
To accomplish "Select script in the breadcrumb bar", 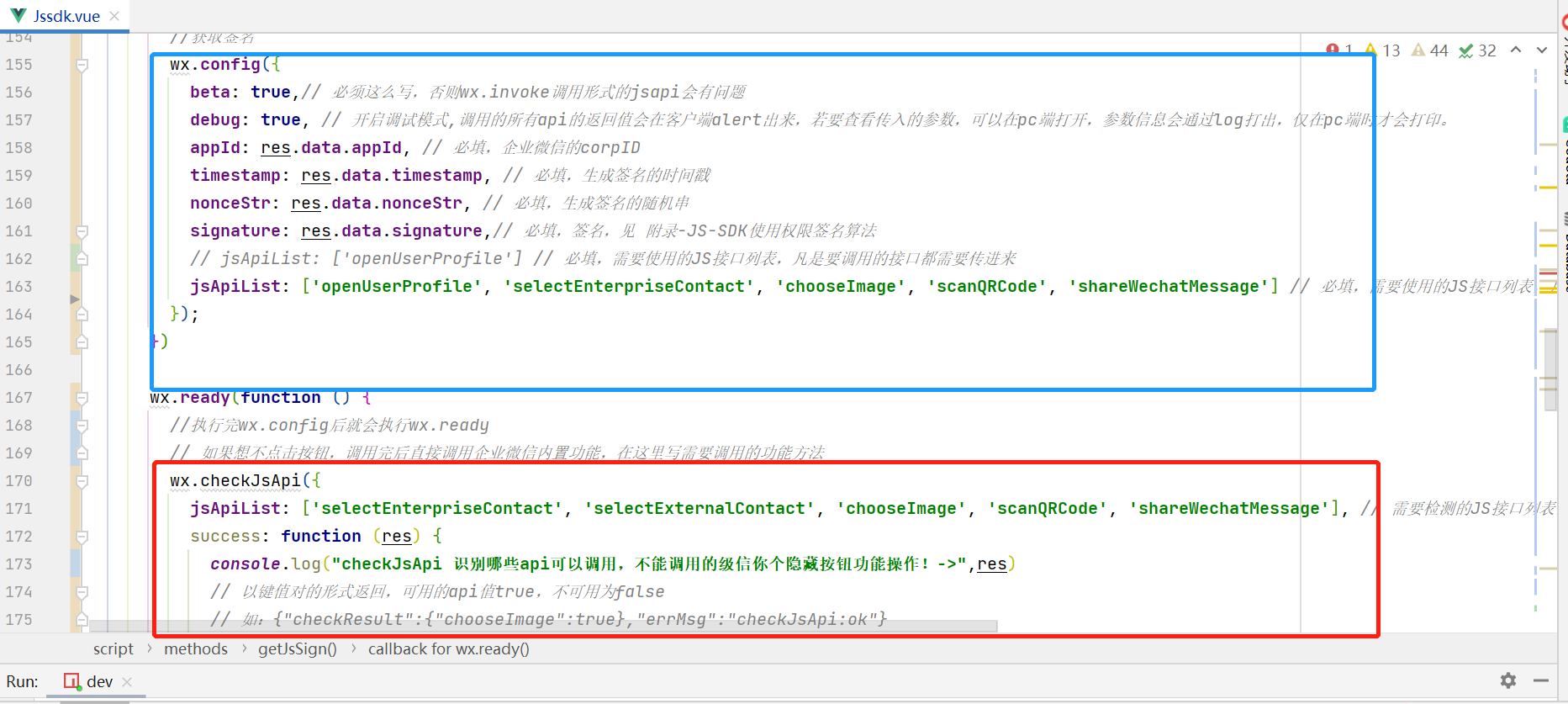I will pyautogui.click(x=114, y=649).
